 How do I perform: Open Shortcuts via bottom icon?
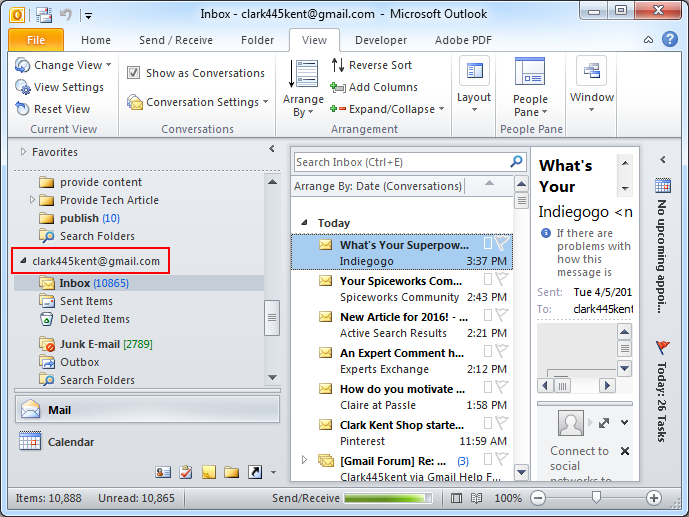255,472
